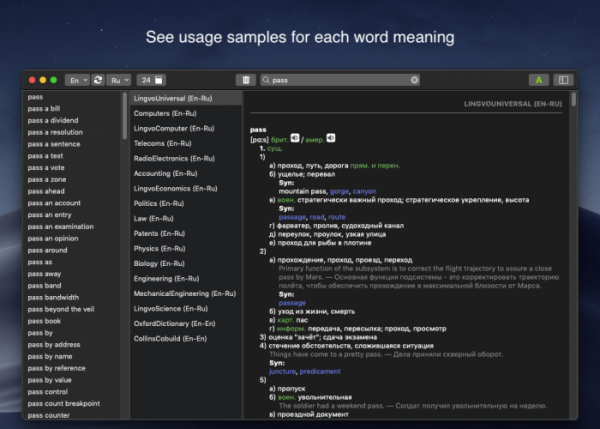Select Computers (En-Ru) dictionary
The image size is (600, 429).
tap(186, 113)
